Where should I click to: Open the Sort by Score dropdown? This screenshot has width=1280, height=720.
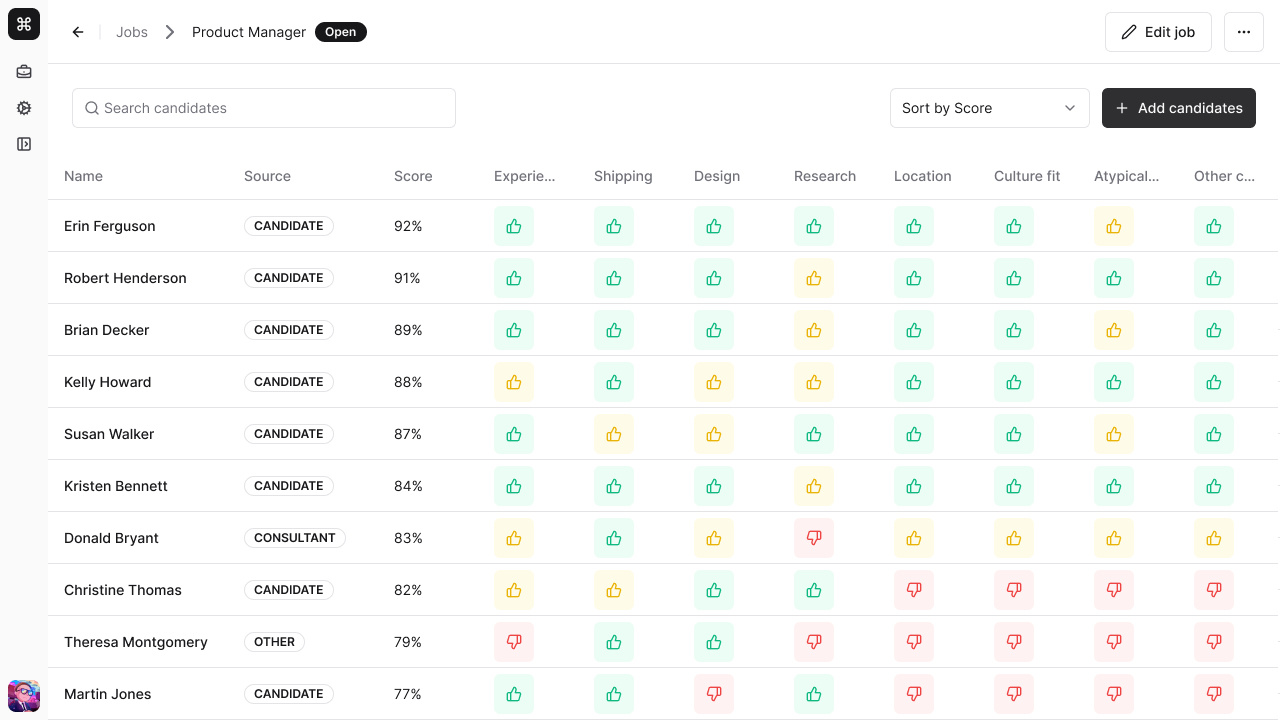(x=989, y=108)
